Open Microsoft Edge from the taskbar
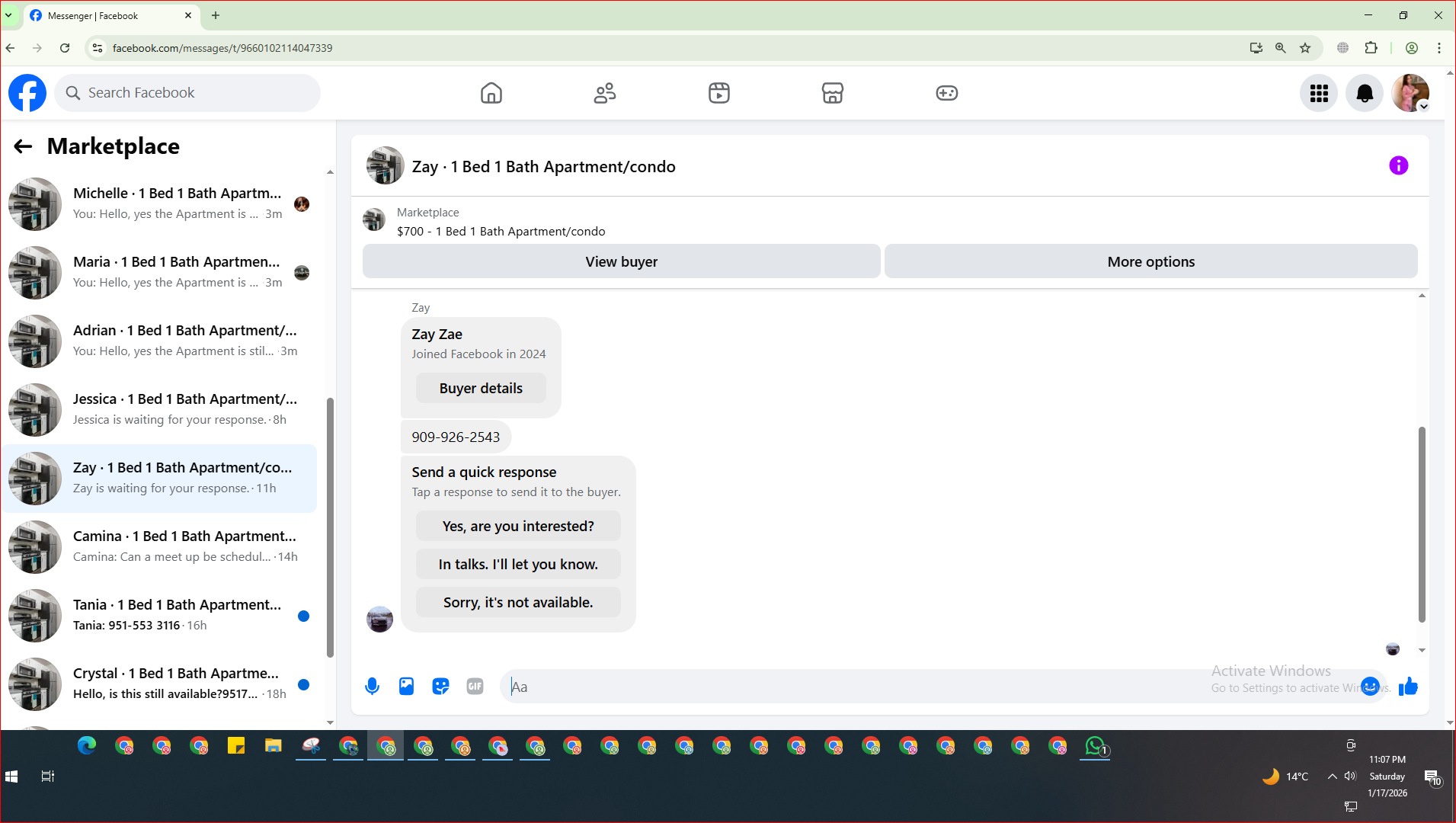This screenshot has height=823, width=1456. (x=87, y=746)
